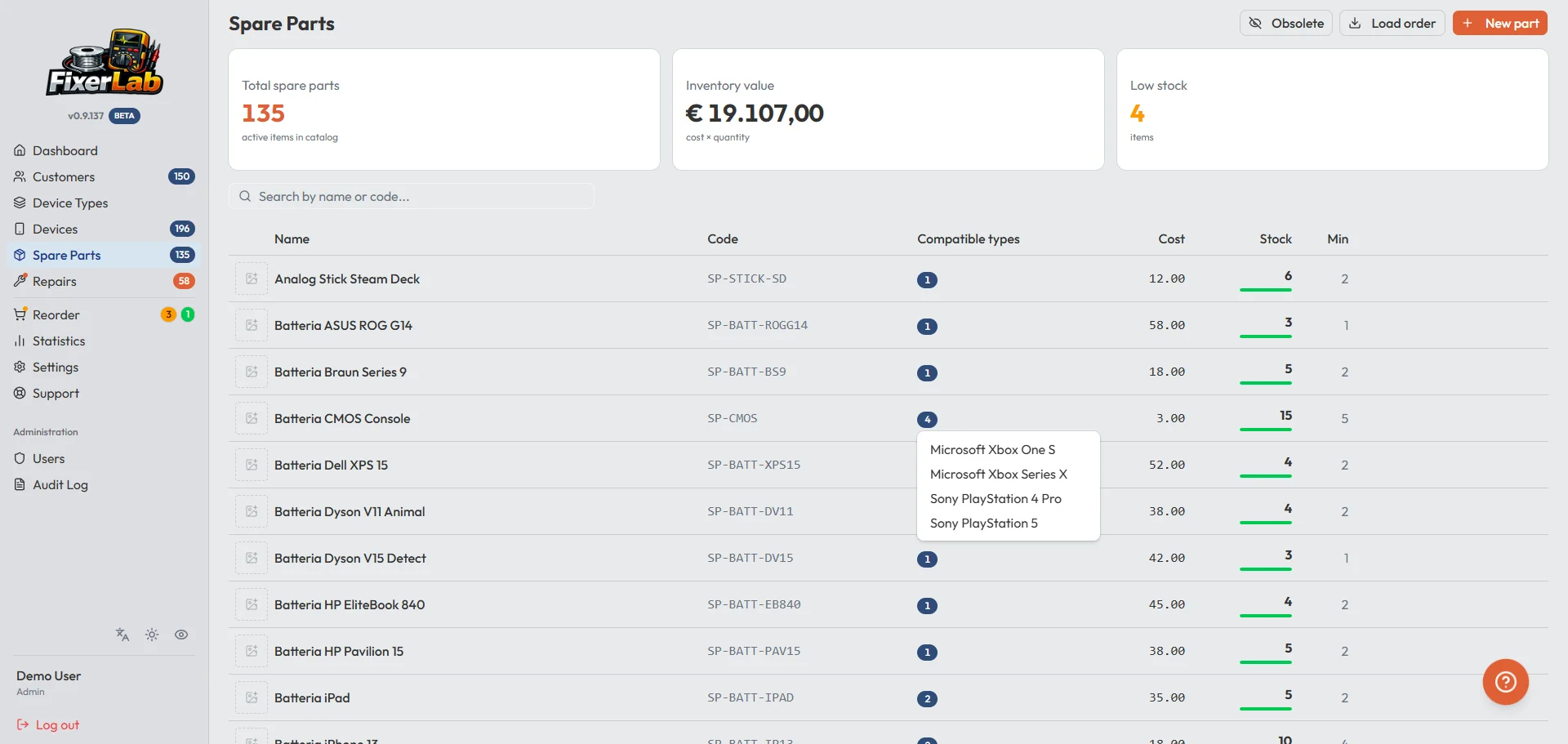Click the Code column header

[723, 238]
